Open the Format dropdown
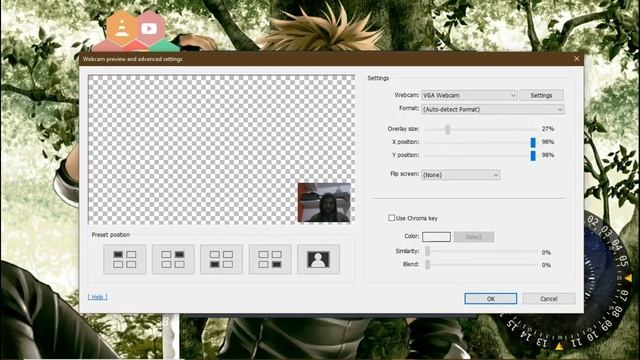The width and height of the screenshot is (640, 360). [493, 109]
